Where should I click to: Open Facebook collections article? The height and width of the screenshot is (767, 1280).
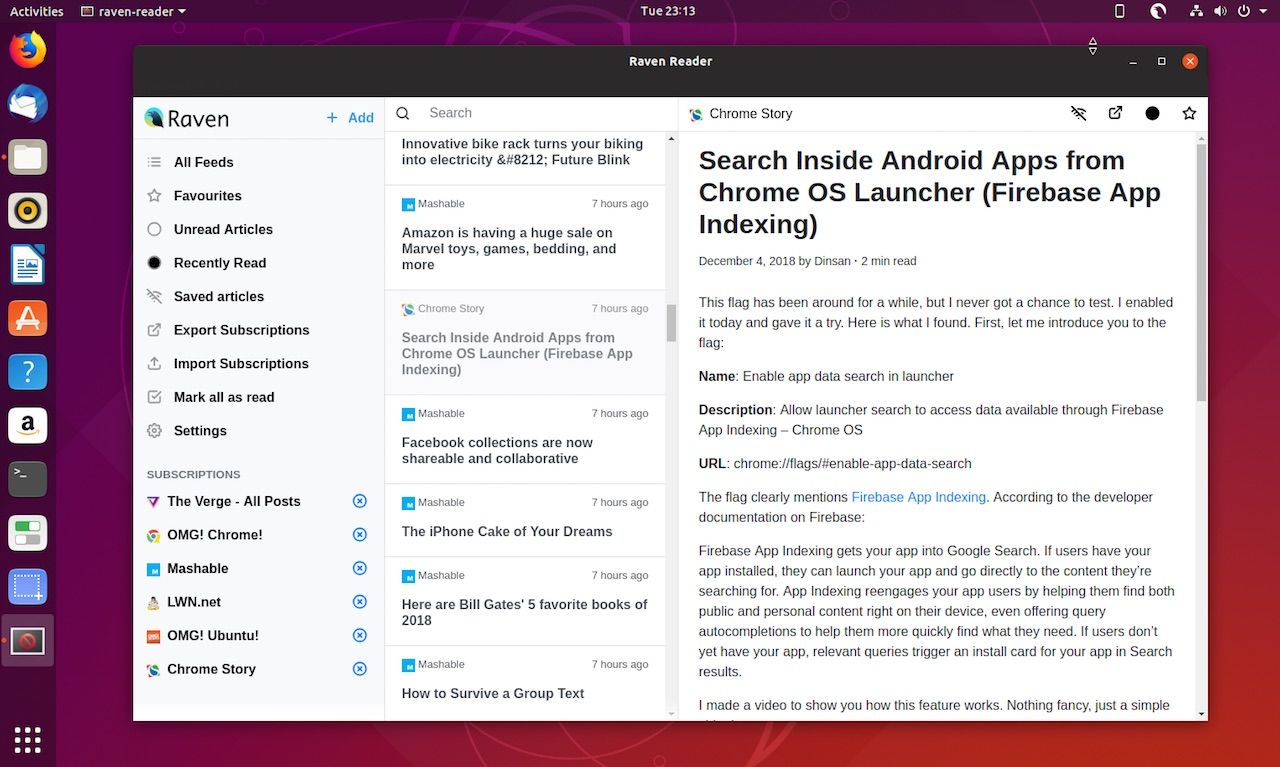tap(525, 440)
